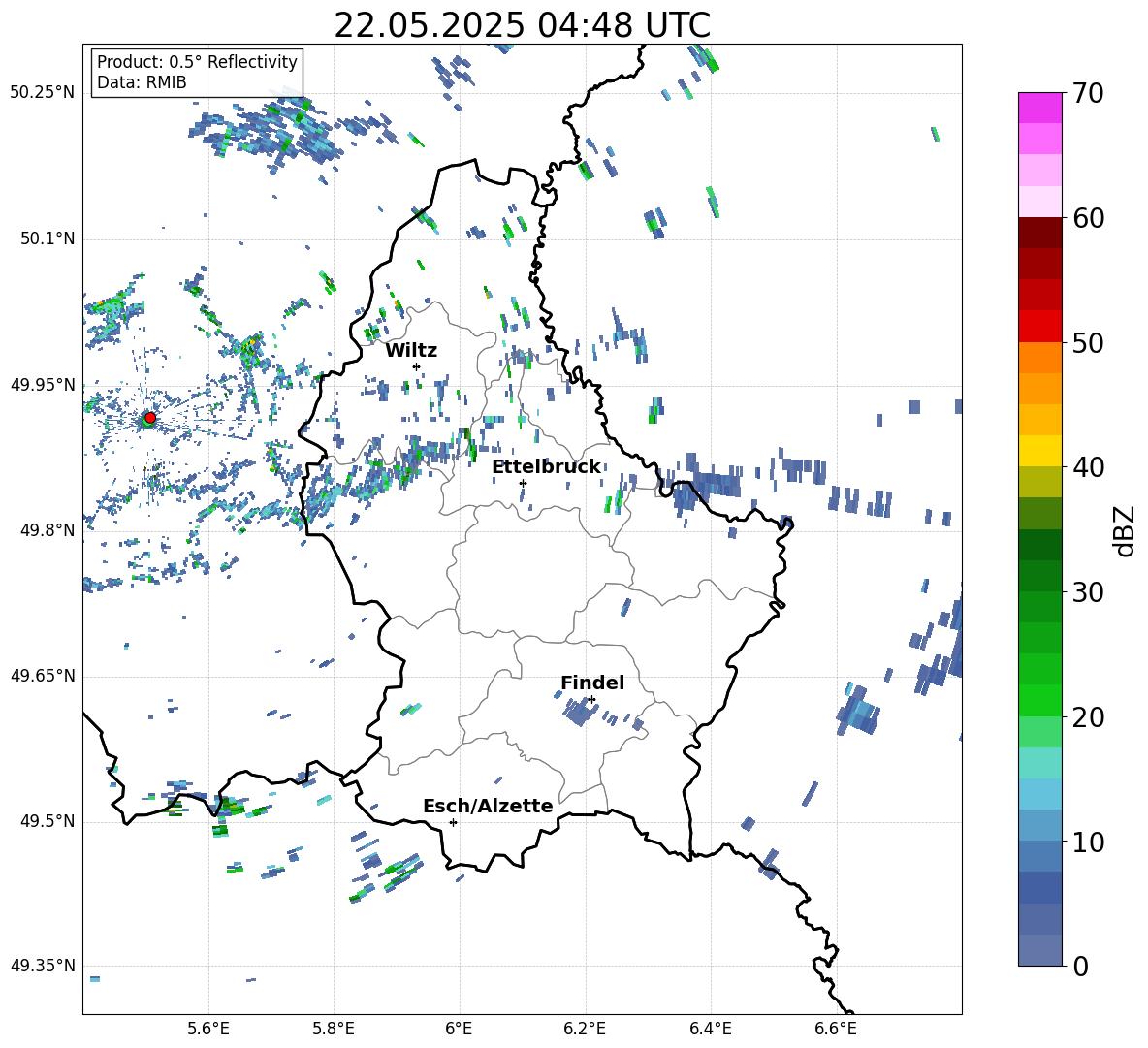Click the 70 value on colorbar
The image size is (1148, 1048).
coord(1089,94)
